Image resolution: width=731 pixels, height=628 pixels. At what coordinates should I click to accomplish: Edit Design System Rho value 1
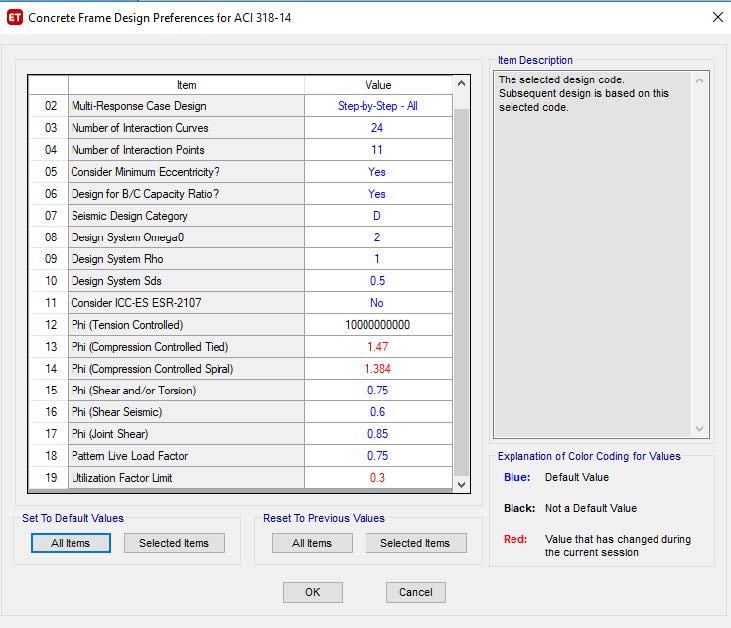(378, 259)
